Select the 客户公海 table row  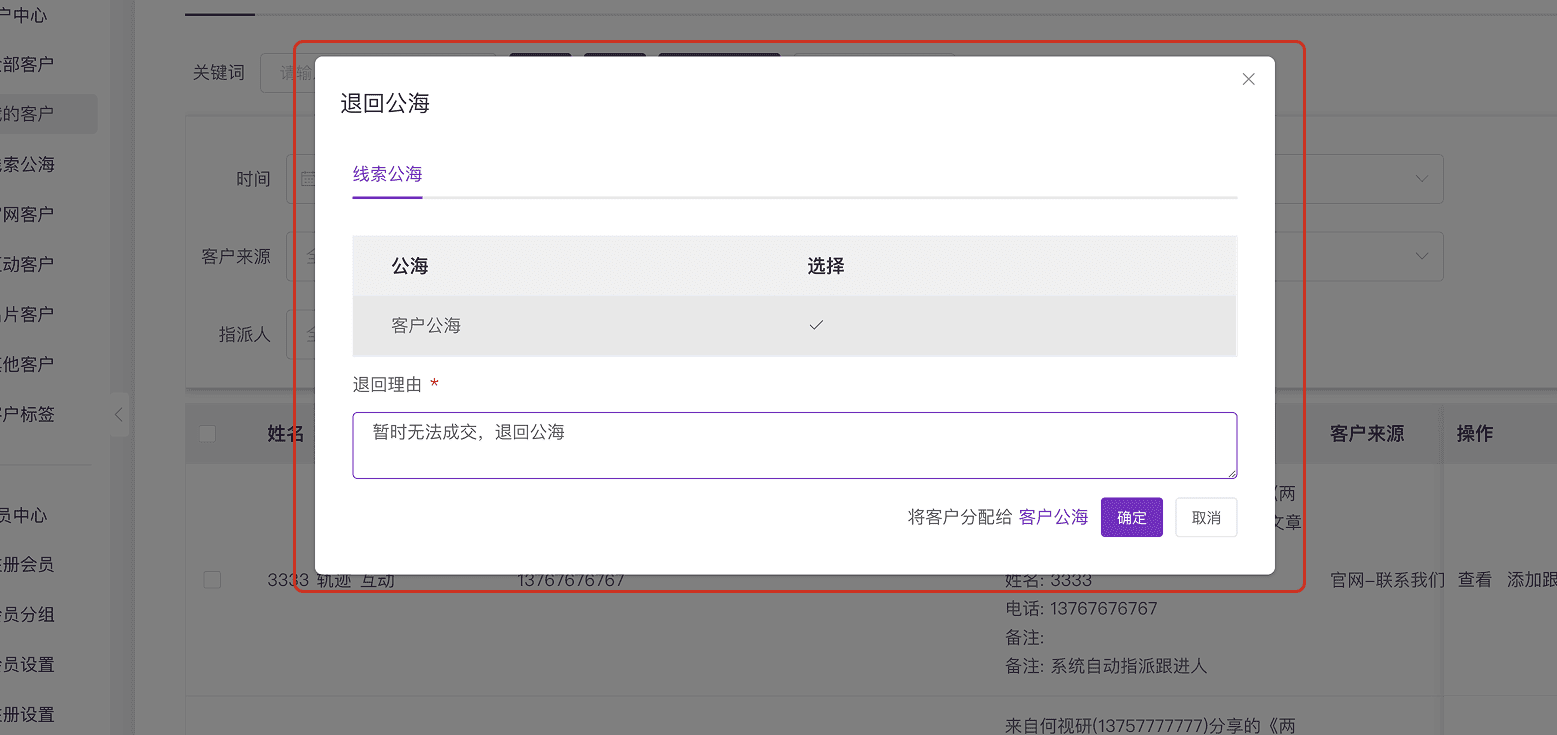794,325
